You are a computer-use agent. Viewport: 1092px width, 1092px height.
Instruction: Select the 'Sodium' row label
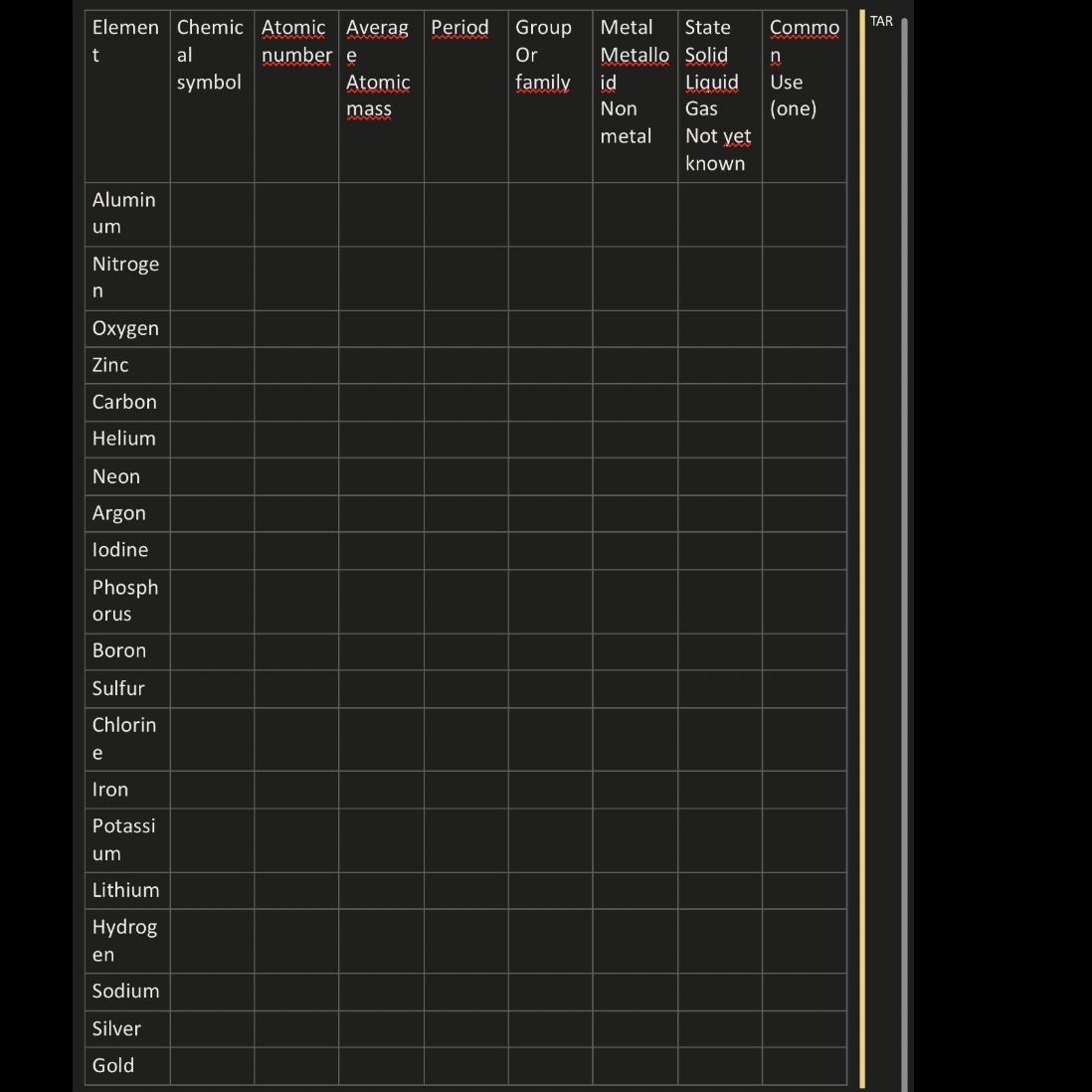[127, 992]
